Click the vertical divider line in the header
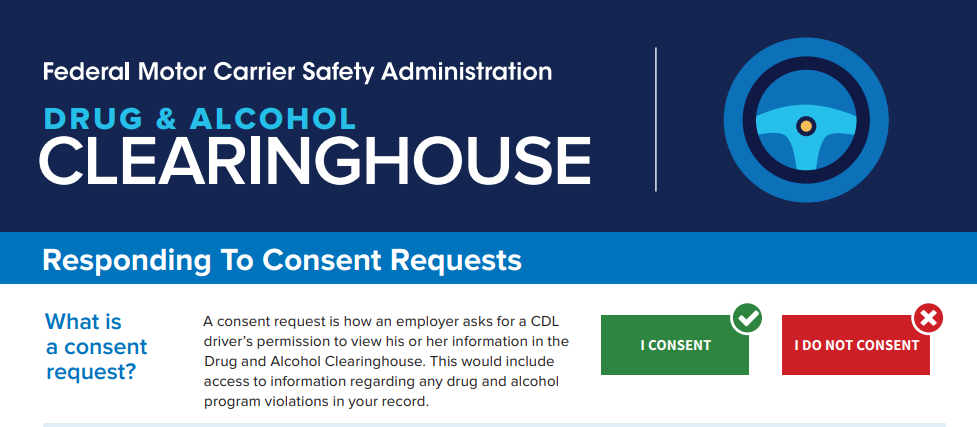The height and width of the screenshot is (427, 977). point(656,119)
